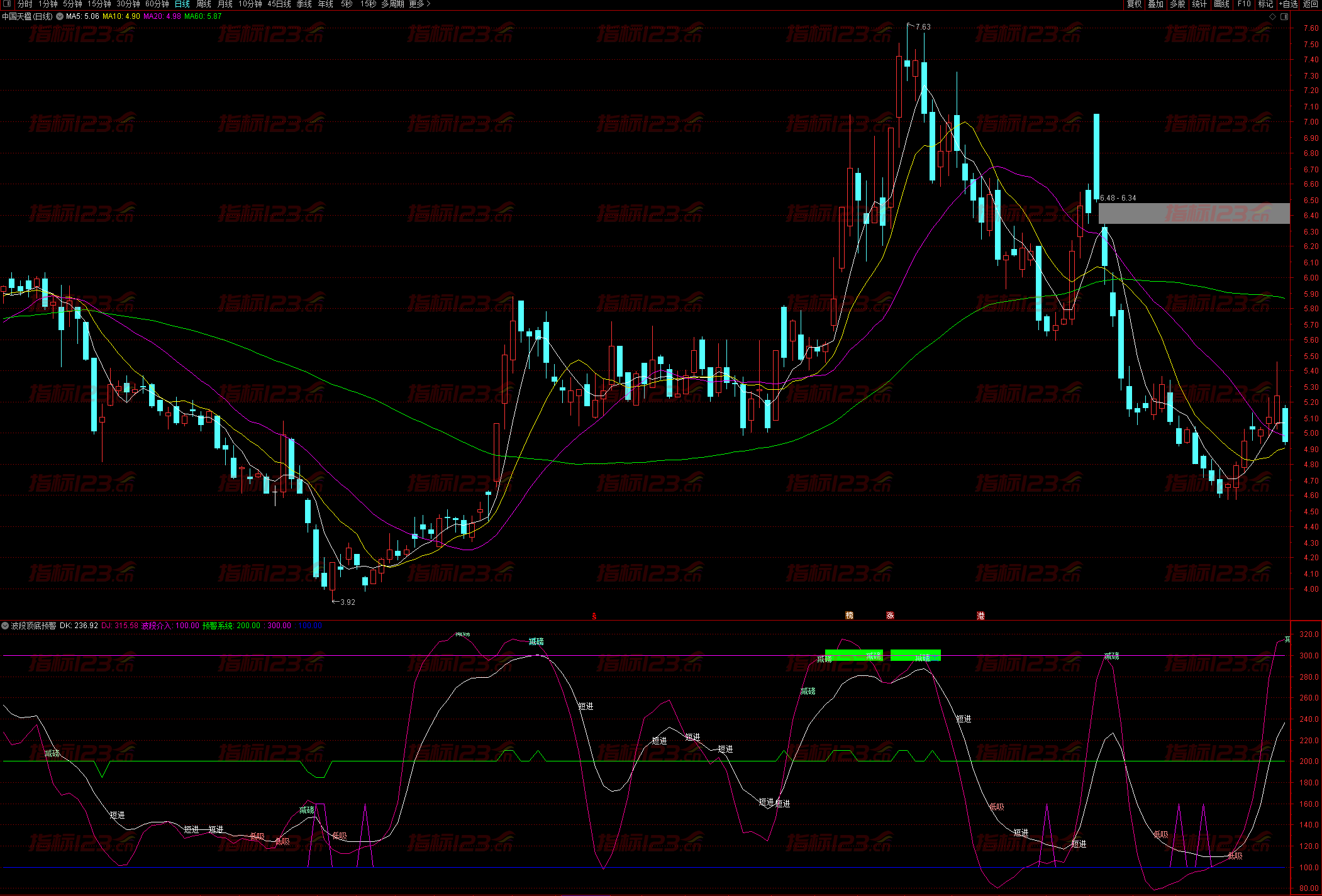Select the 5分钟 period

72,4
